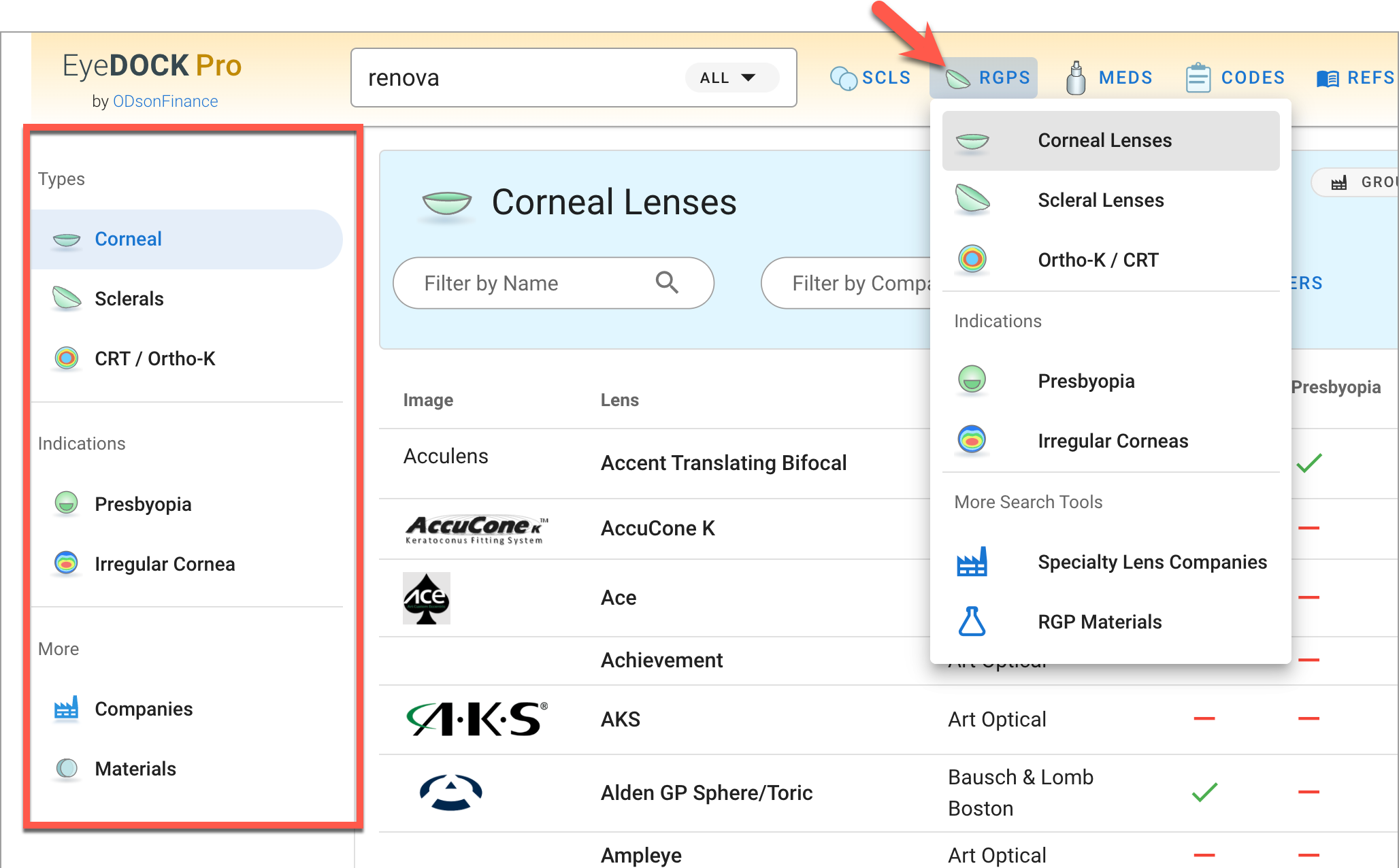The image size is (1399, 868).
Task: Open the ALL search category dropdown
Action: (x=729, y=78)
